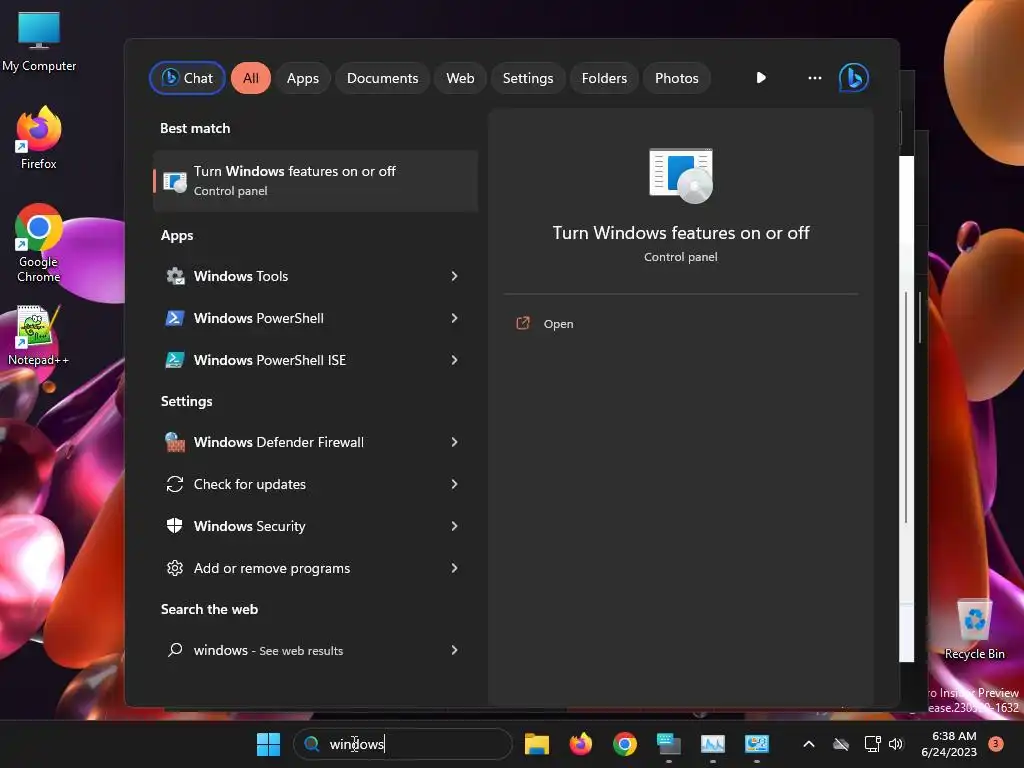Expand Windows PowerShell chevron
The image size is (1024, 768).
[454, 318]
